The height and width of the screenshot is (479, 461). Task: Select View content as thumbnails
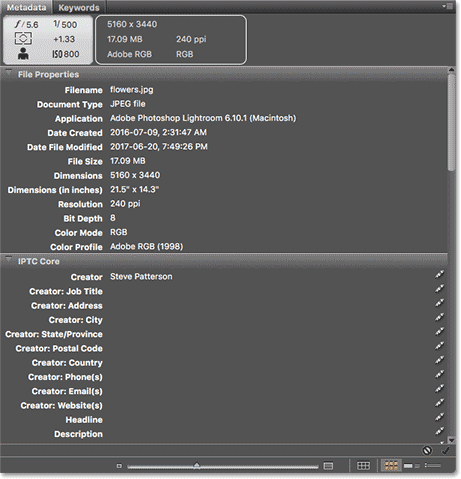[x=391, y=465]
